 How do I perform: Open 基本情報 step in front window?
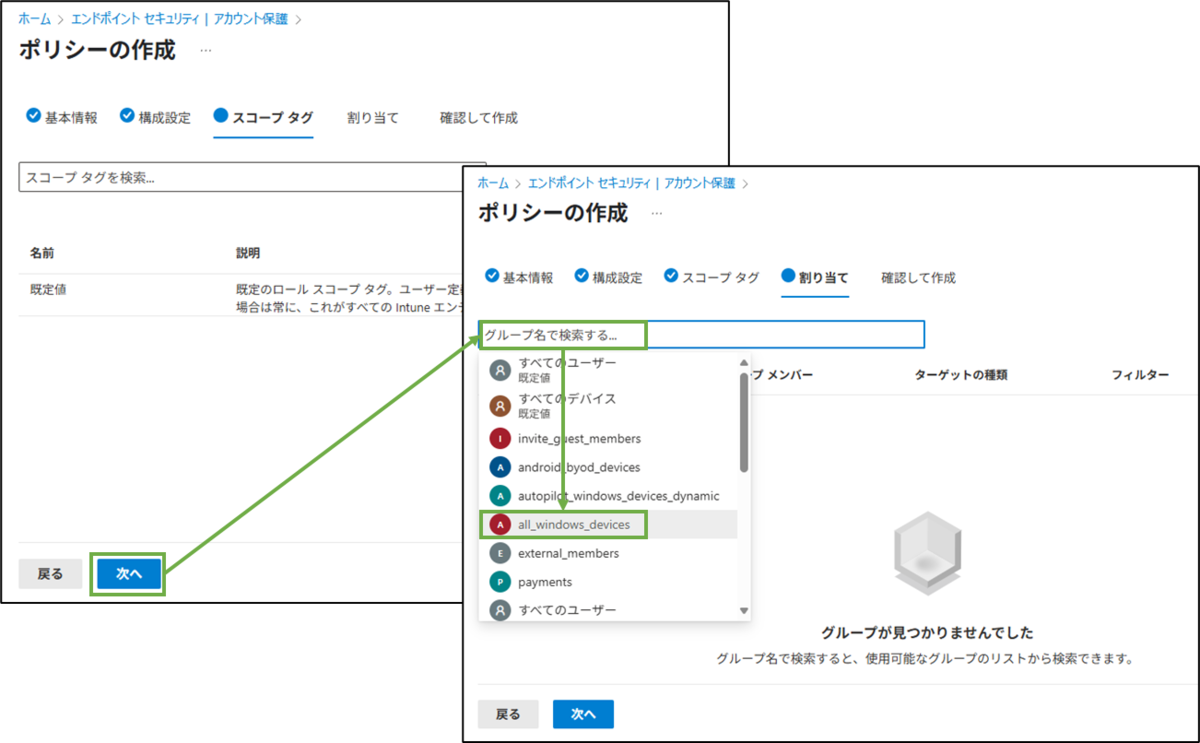coord(518,277)
